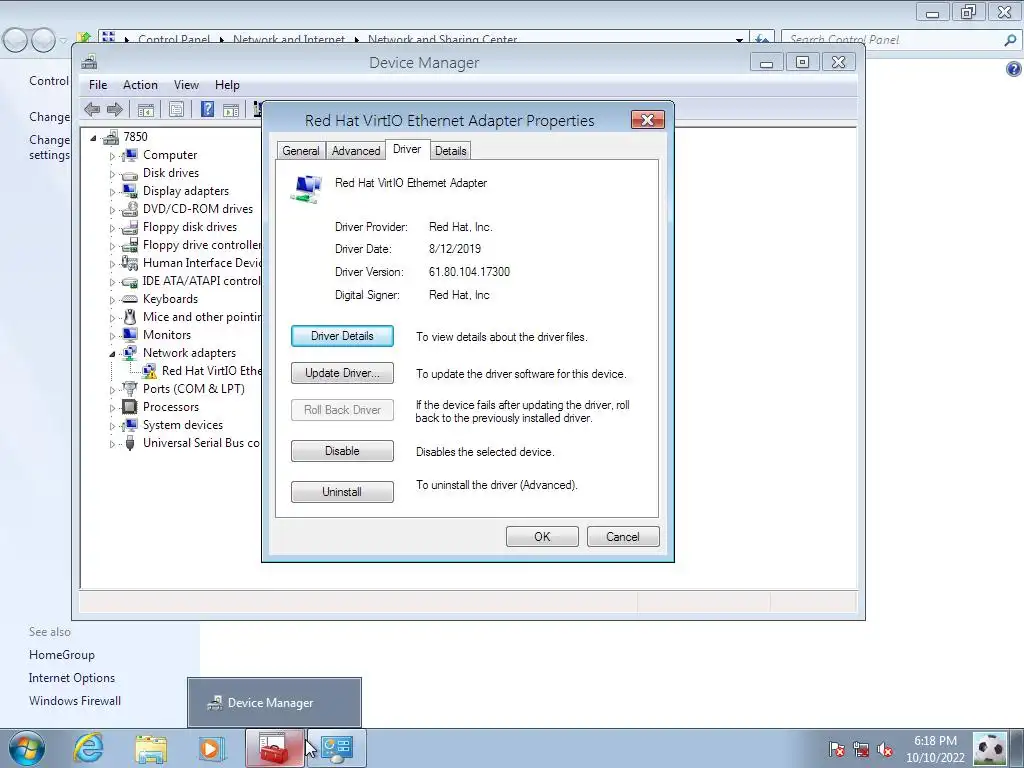Click the Back arrow in Device Manager toolbar
This screenshot has height=768, width=1024.
click(92, 109)
